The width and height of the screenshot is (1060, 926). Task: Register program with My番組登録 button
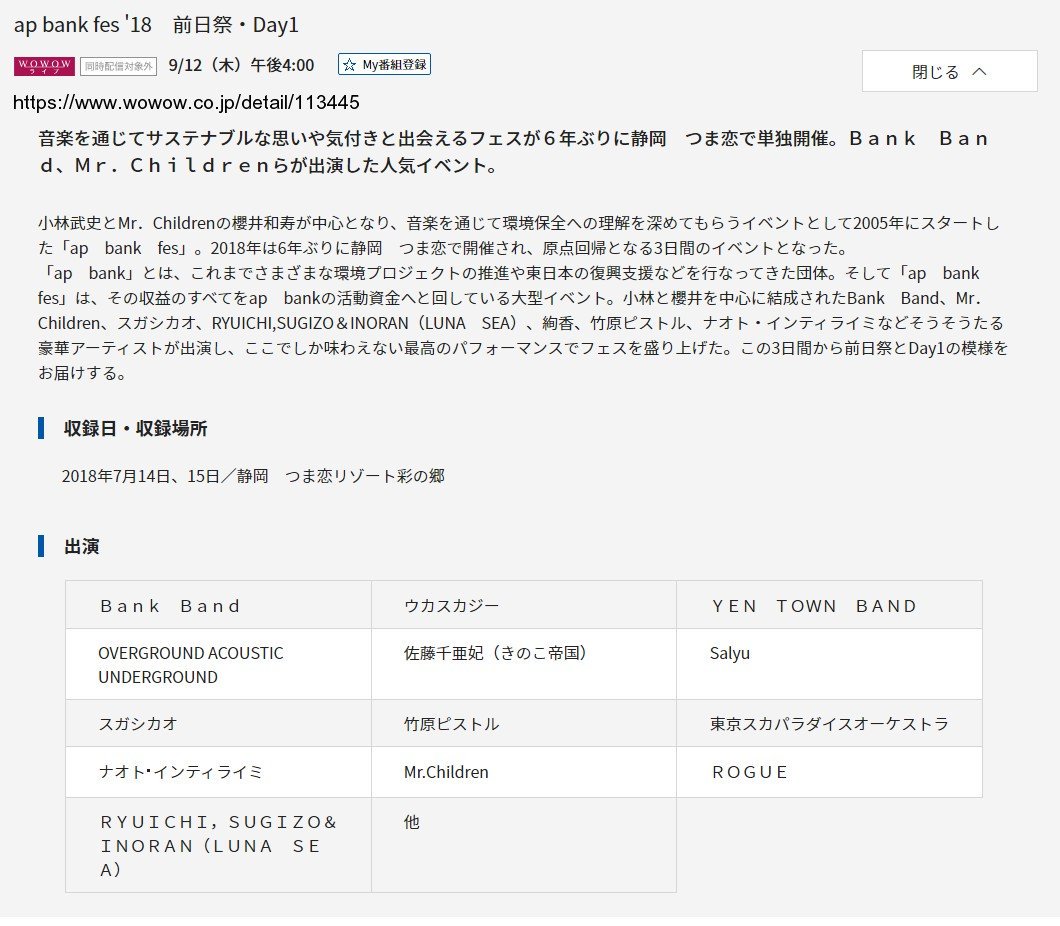[x=384, y=64]
